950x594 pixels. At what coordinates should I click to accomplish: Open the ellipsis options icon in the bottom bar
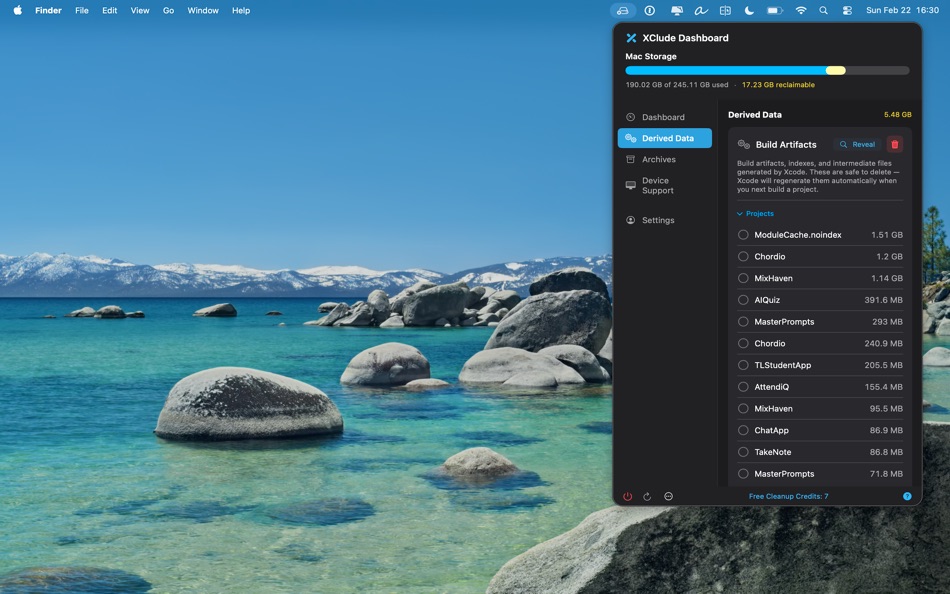668,495
